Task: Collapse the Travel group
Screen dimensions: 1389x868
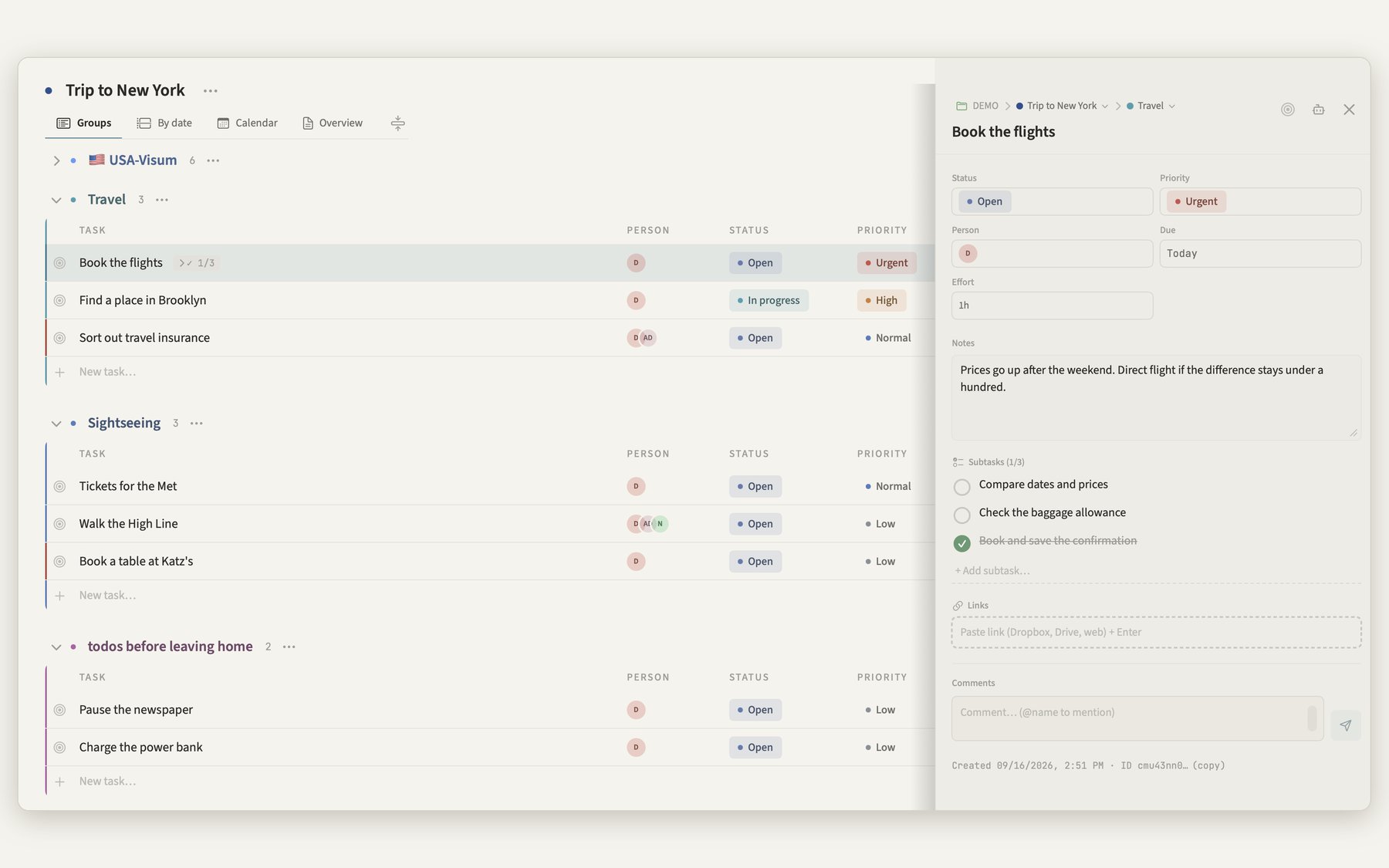Action: pyautogui.click(x=56, y=200)
